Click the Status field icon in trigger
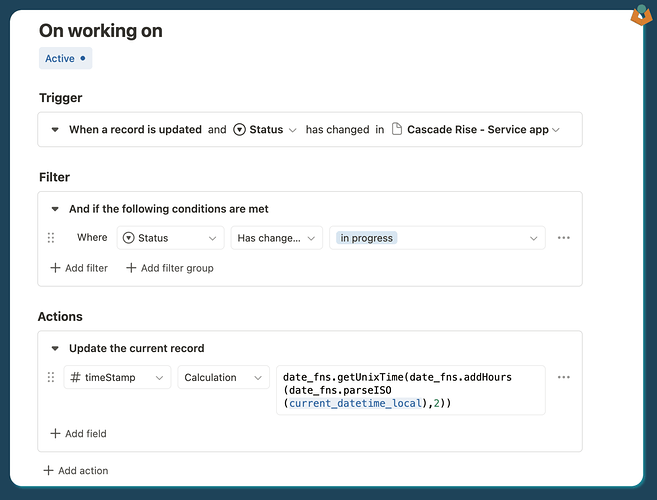The width and height of the screenshot is (657, 500). pos(239,130)
